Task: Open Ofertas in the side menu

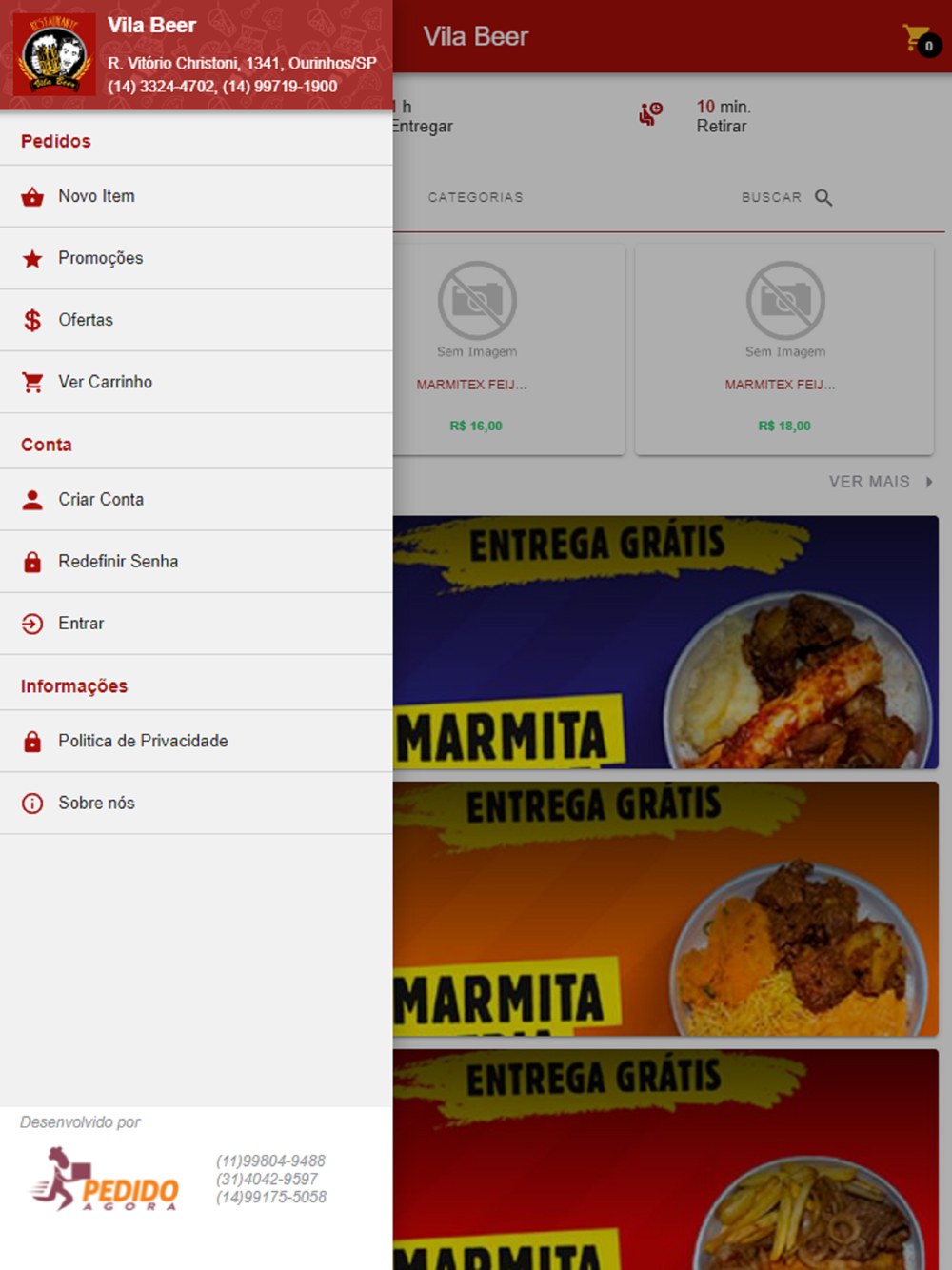Action: click(196, 320)
